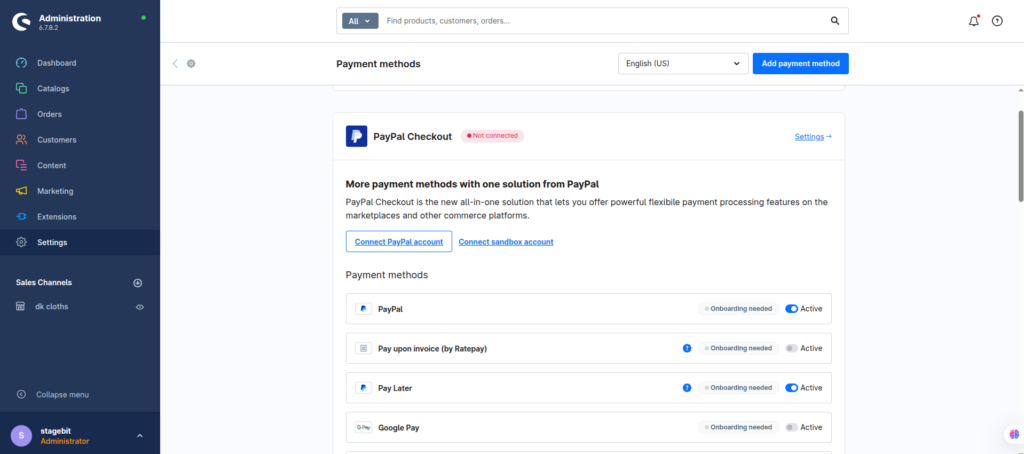Collapse the sidebar menu
The image size is (1024, 454).
[63, 395]
